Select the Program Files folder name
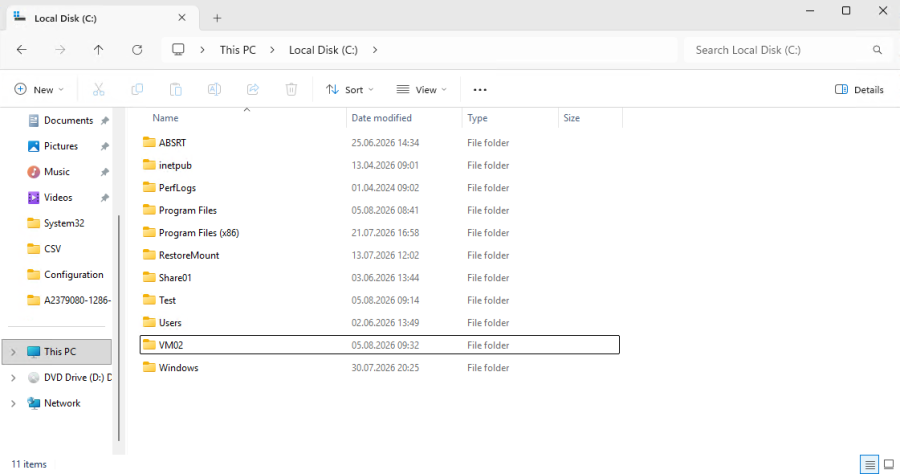 pos(188,210)
